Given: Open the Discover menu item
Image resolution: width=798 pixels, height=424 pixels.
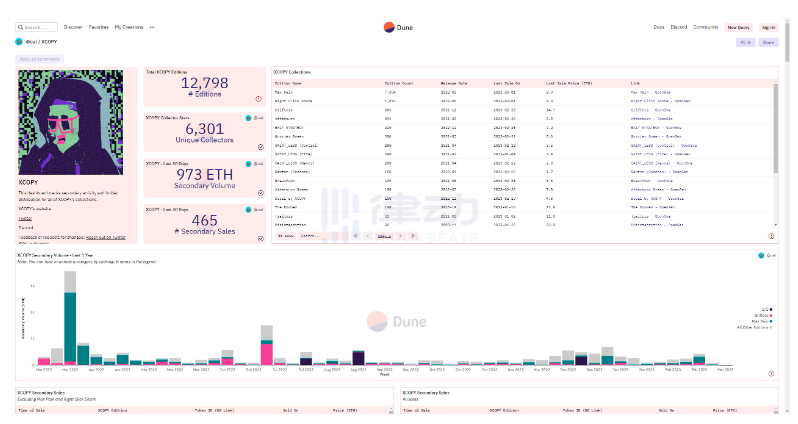Looking at the screenshot, I should click(73, 27).
